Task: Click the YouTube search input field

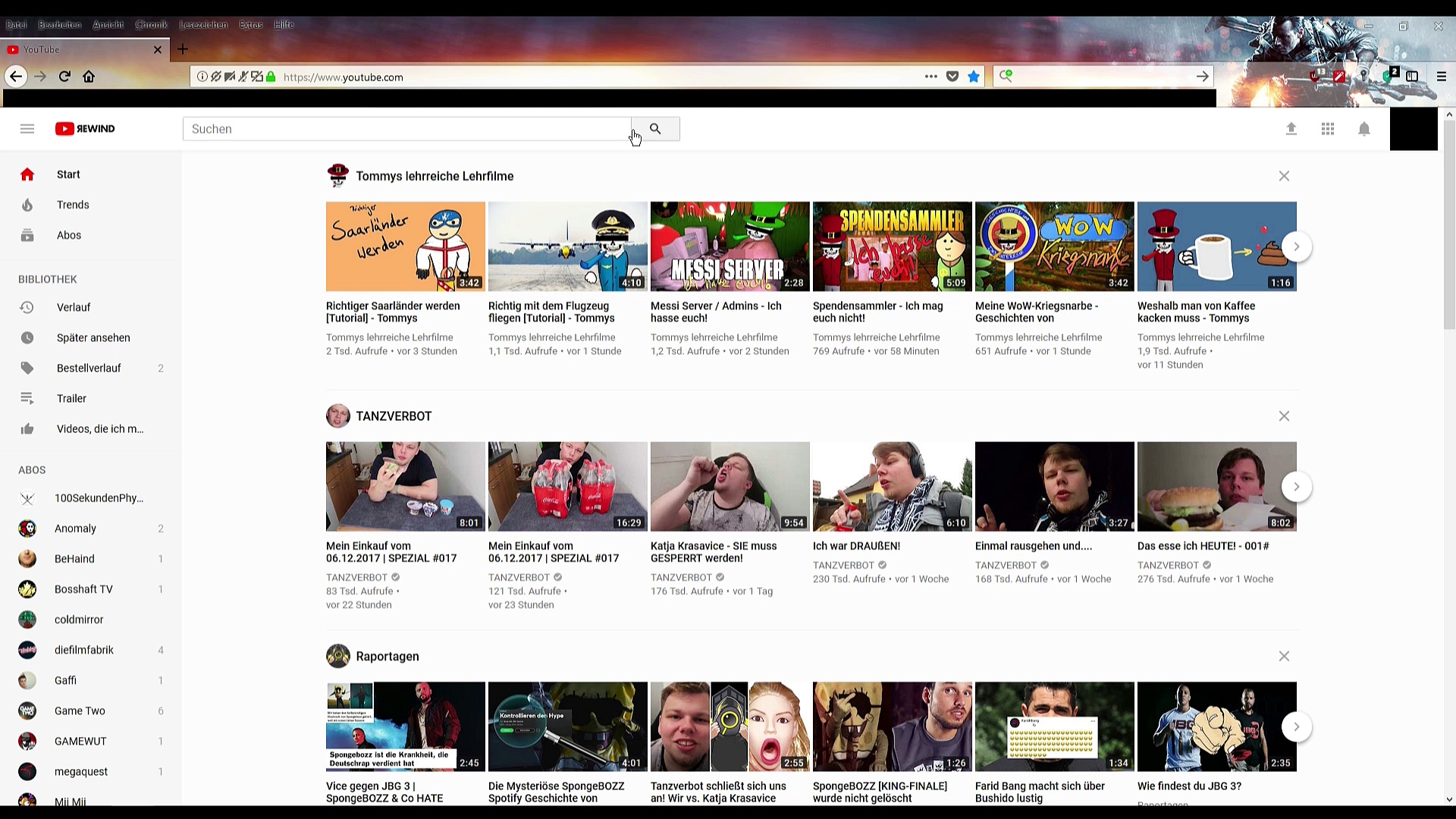Action: [x=406, y=129]
